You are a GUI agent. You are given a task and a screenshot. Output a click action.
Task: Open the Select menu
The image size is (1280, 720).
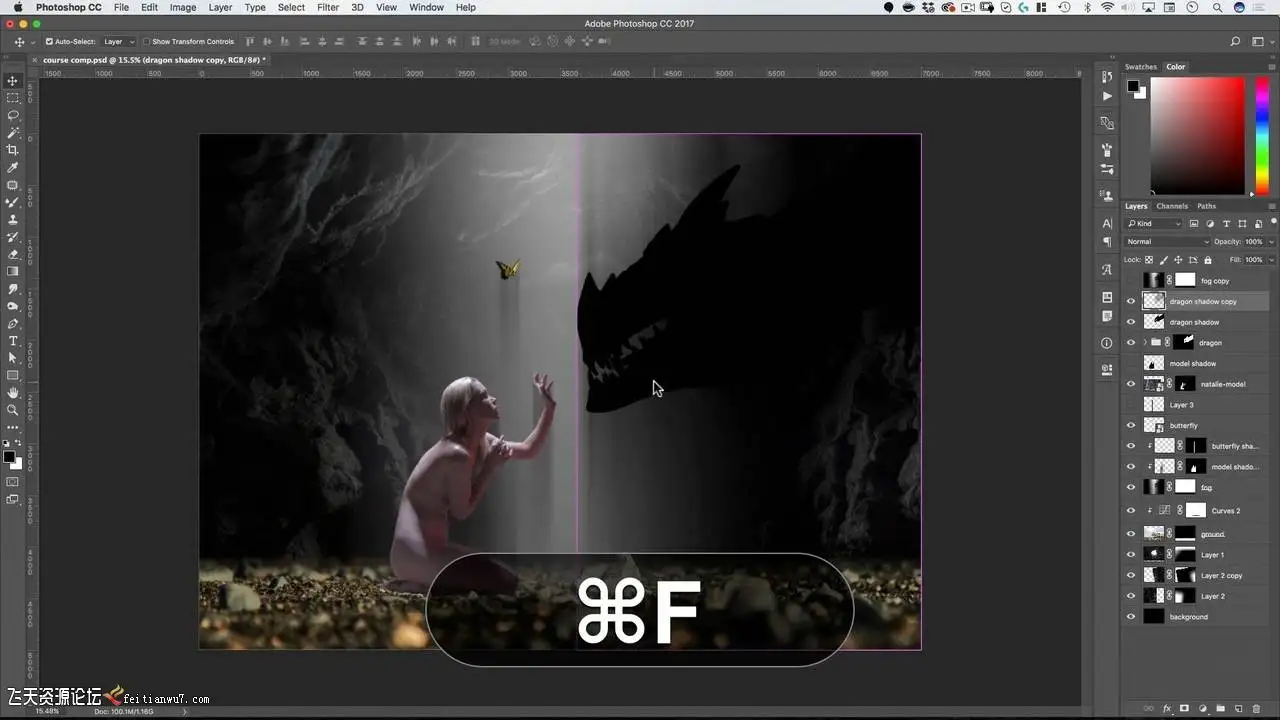point(291,7)
